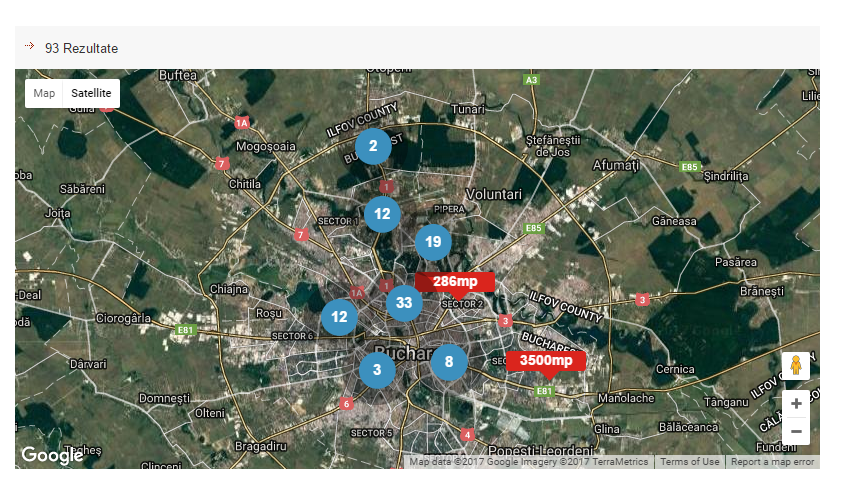Click the Cernica map label

(x=675, y=370)
